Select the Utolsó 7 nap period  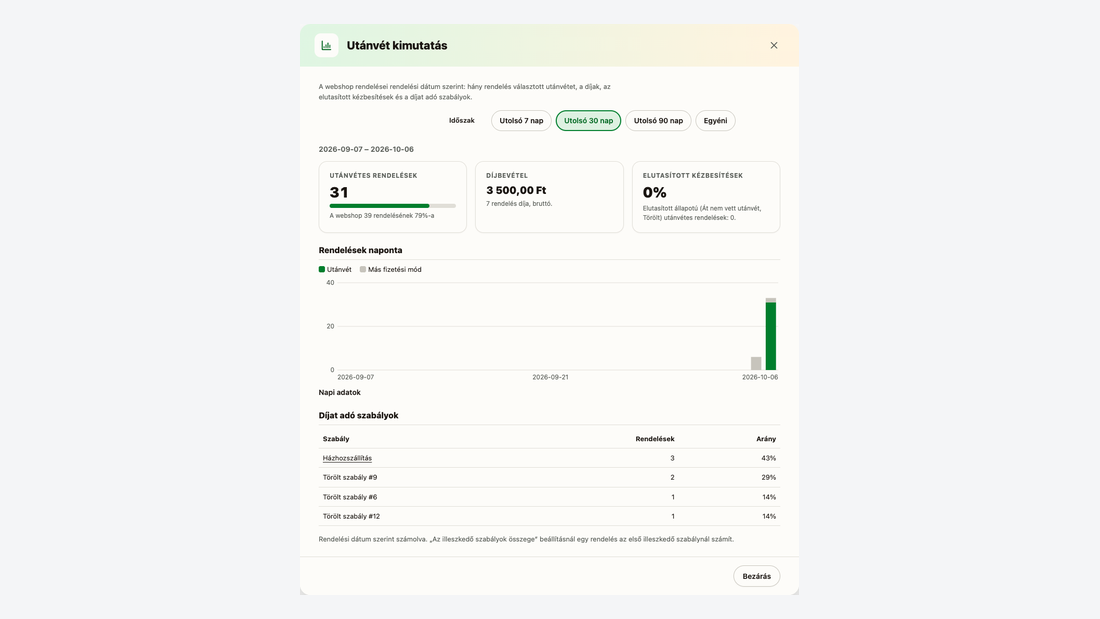click(521, 121)
